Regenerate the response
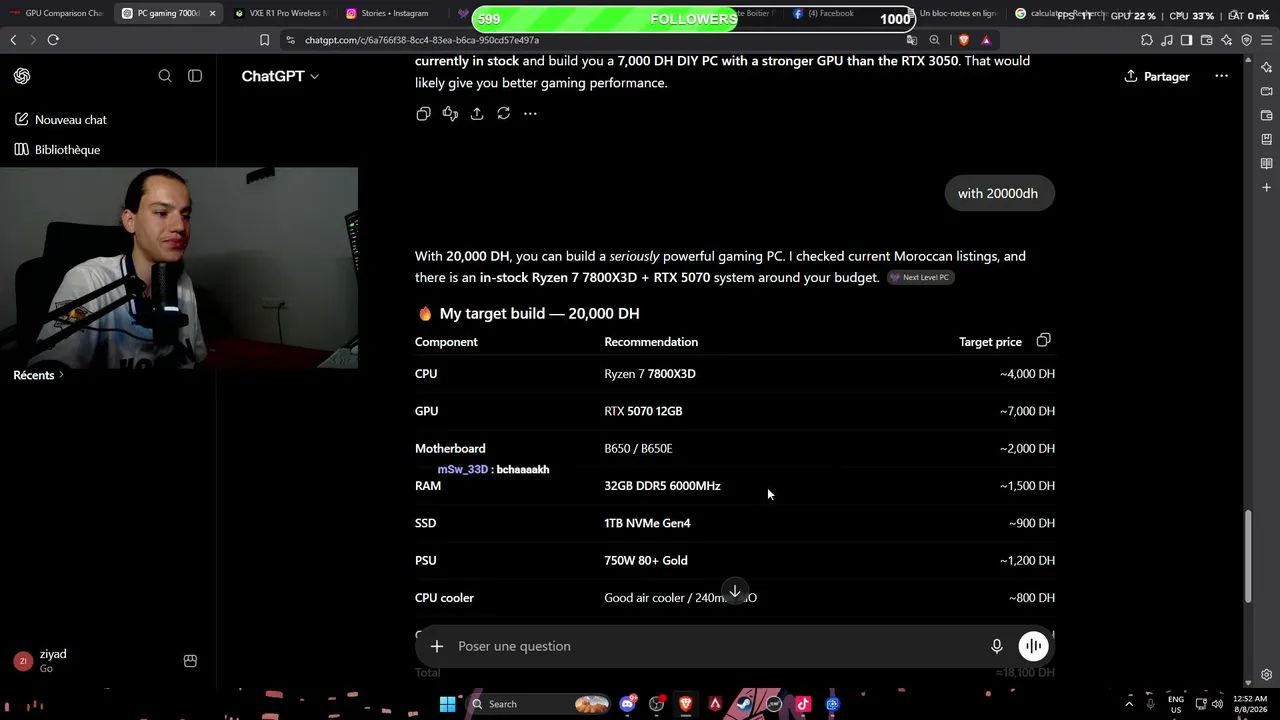 point(504,114)
